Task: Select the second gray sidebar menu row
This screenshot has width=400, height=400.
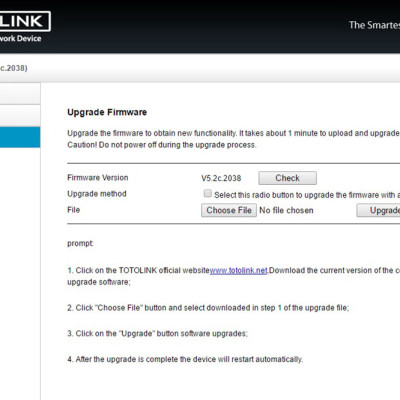Action: (20, 116)
